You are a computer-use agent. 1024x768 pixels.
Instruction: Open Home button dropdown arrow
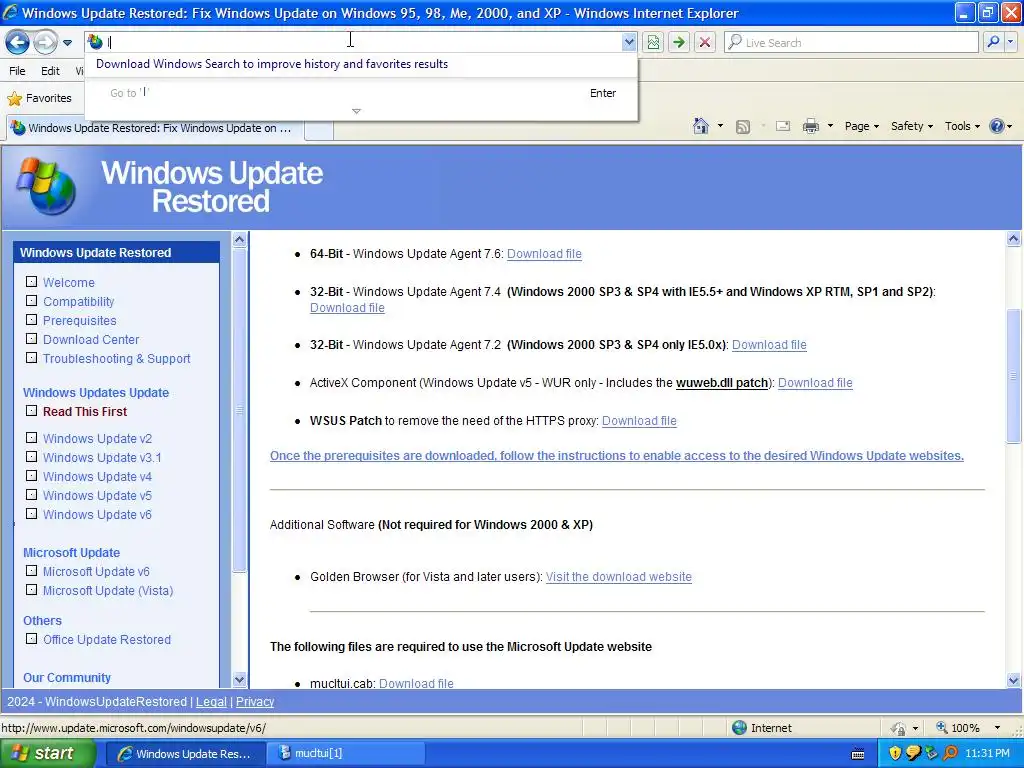[x=720, y=126]
